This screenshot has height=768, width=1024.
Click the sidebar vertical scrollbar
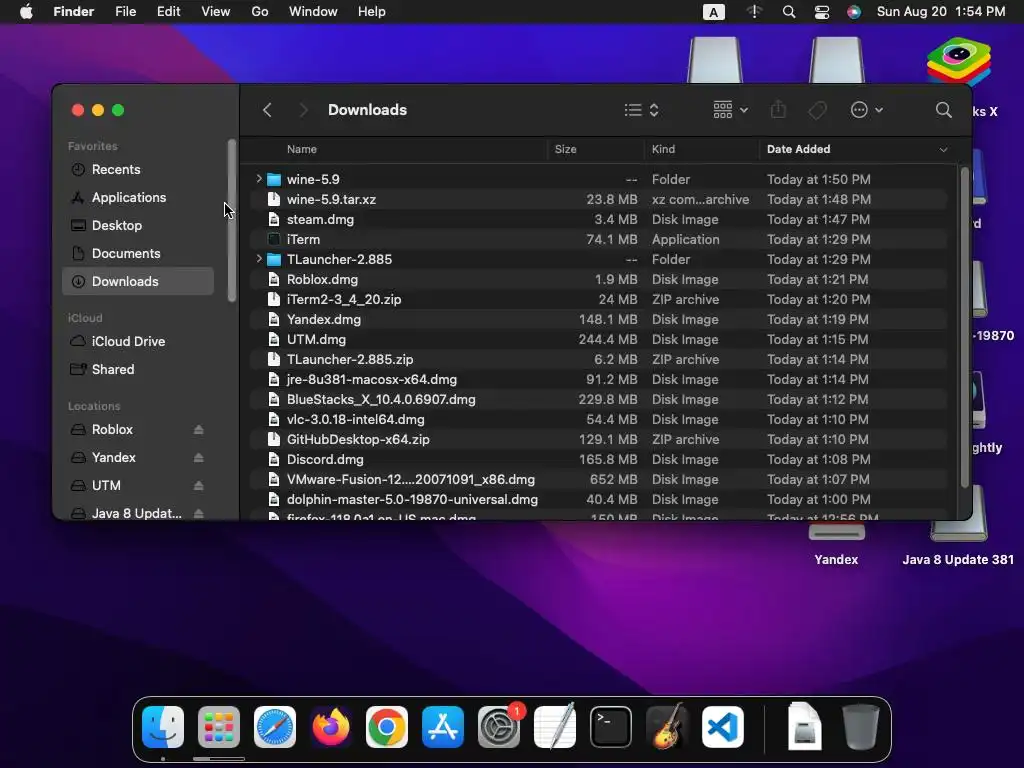click(x=231, y=221)
